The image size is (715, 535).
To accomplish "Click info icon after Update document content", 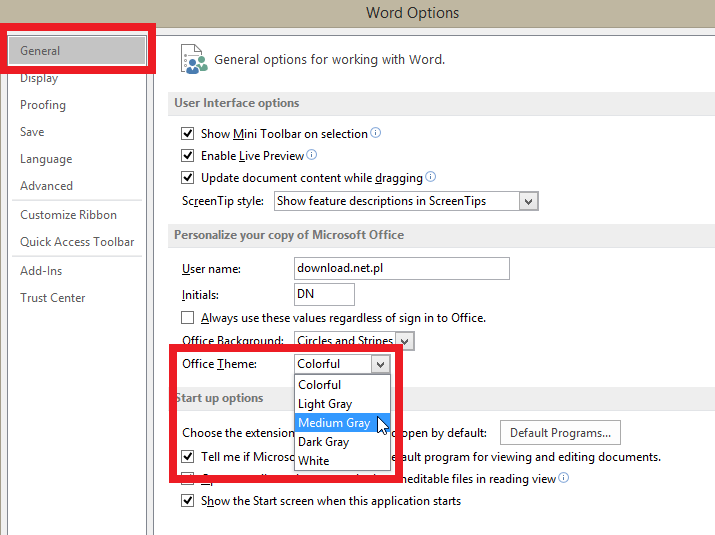I will click(x=430, y=177).
